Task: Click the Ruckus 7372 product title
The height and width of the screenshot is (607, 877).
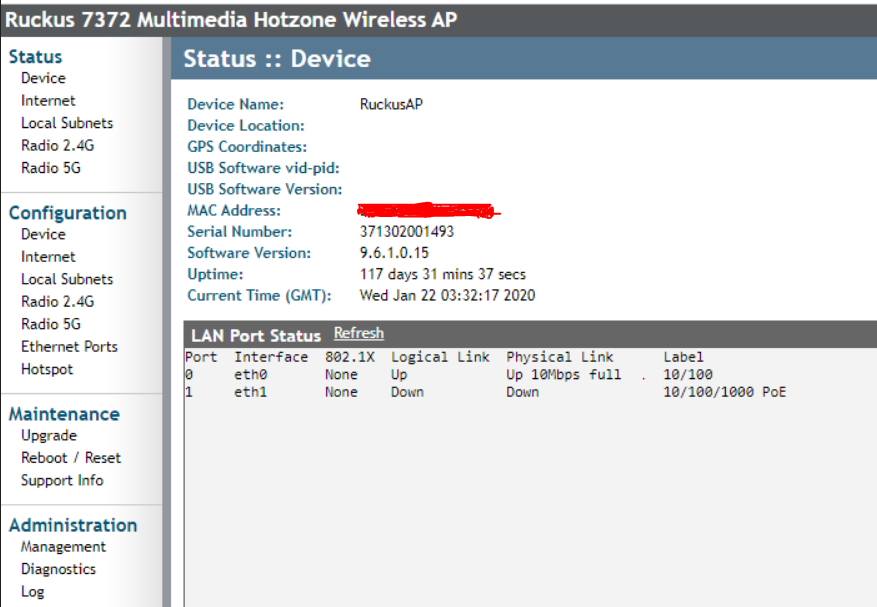Action: (x=231, y=20)
